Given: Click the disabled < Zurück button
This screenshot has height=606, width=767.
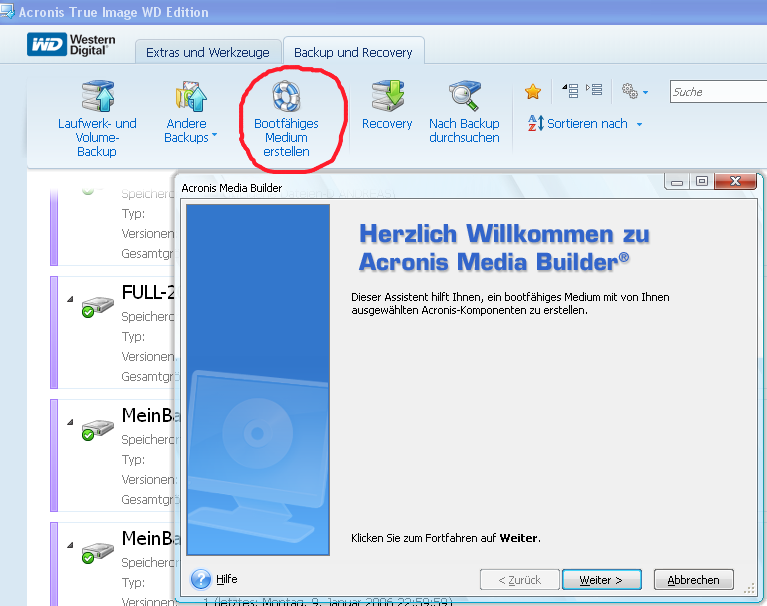Looking at the screenshot, I should pos(519,580).
